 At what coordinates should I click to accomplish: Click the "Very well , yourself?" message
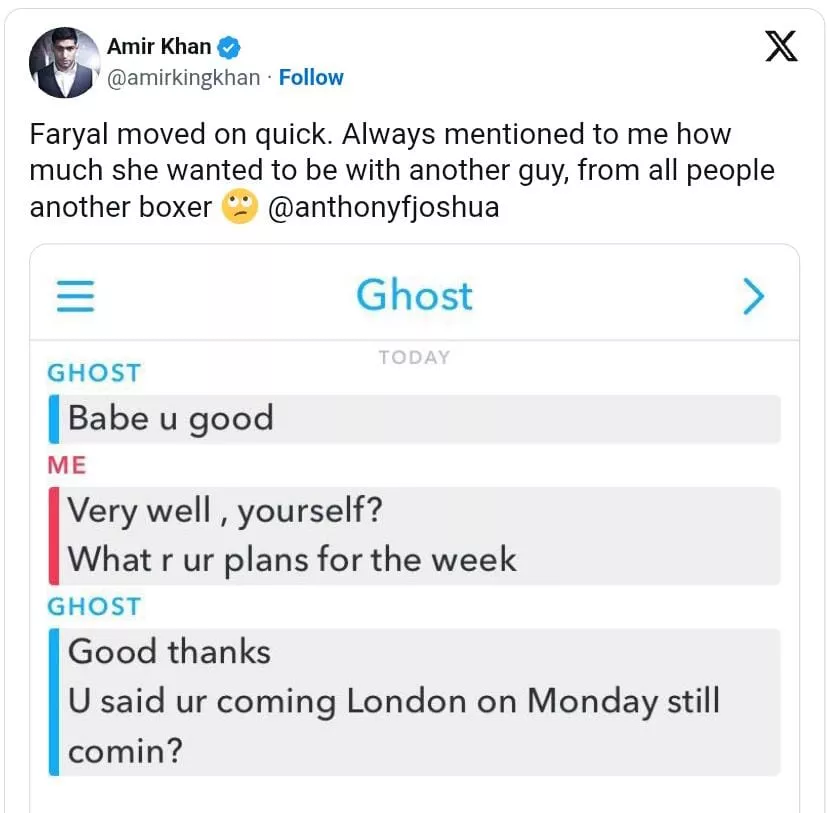[x=225, y=511]
